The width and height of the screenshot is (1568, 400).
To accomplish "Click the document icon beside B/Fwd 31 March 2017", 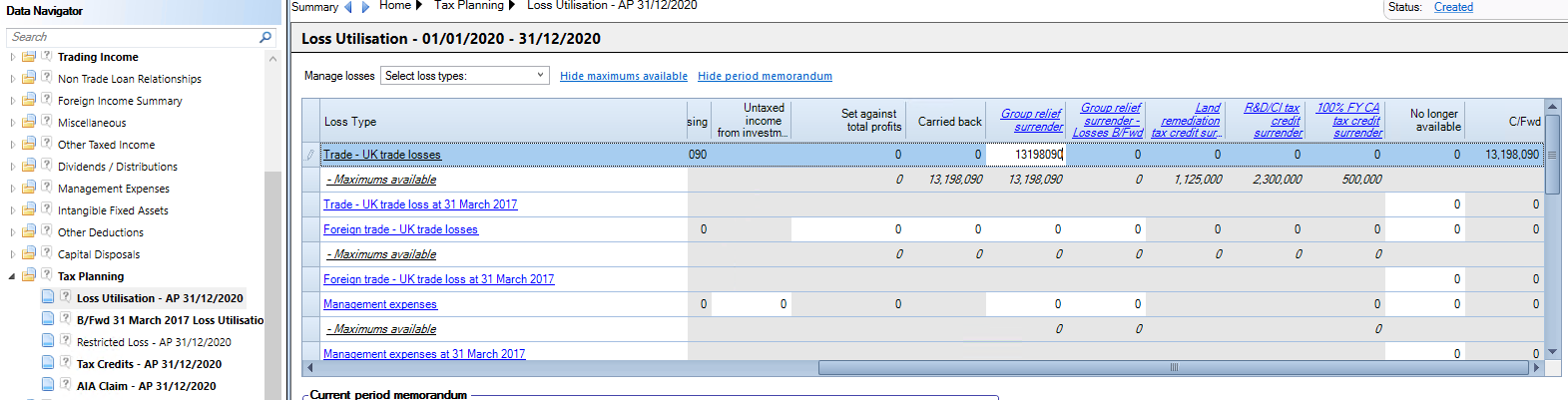I will (x=48, y=319).
